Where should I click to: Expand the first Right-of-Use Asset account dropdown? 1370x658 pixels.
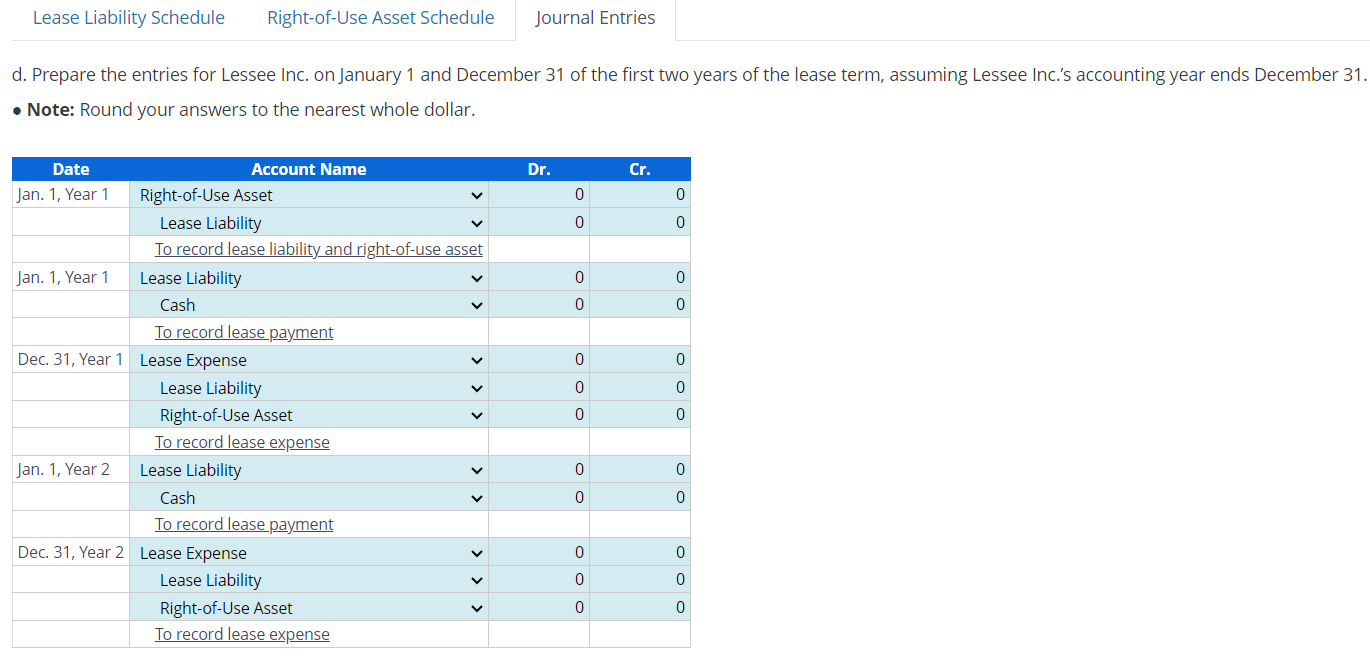point(309,195)
